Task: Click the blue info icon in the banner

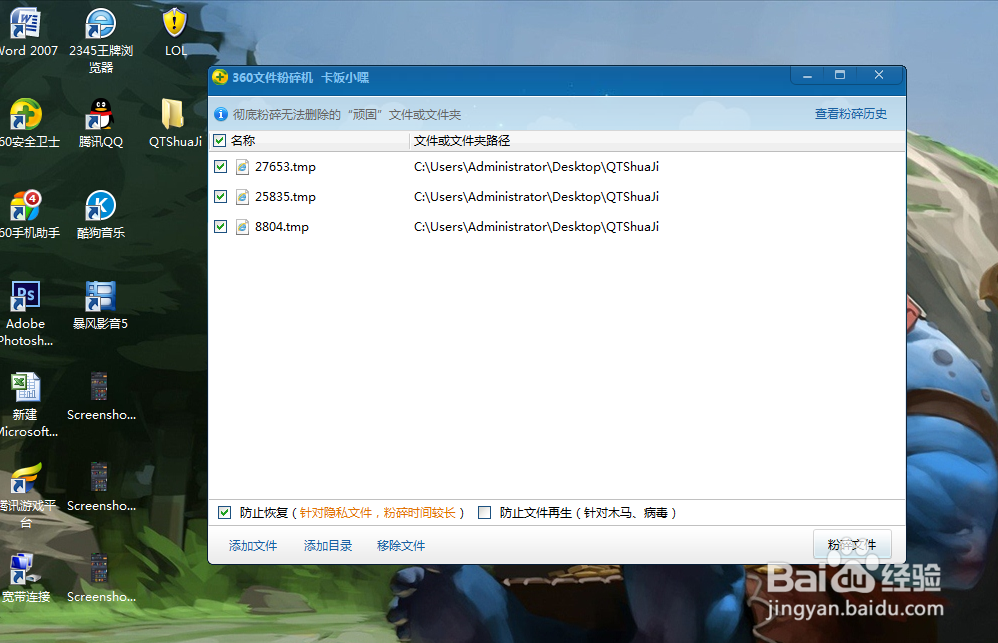Action: click(x=221, y=114)
